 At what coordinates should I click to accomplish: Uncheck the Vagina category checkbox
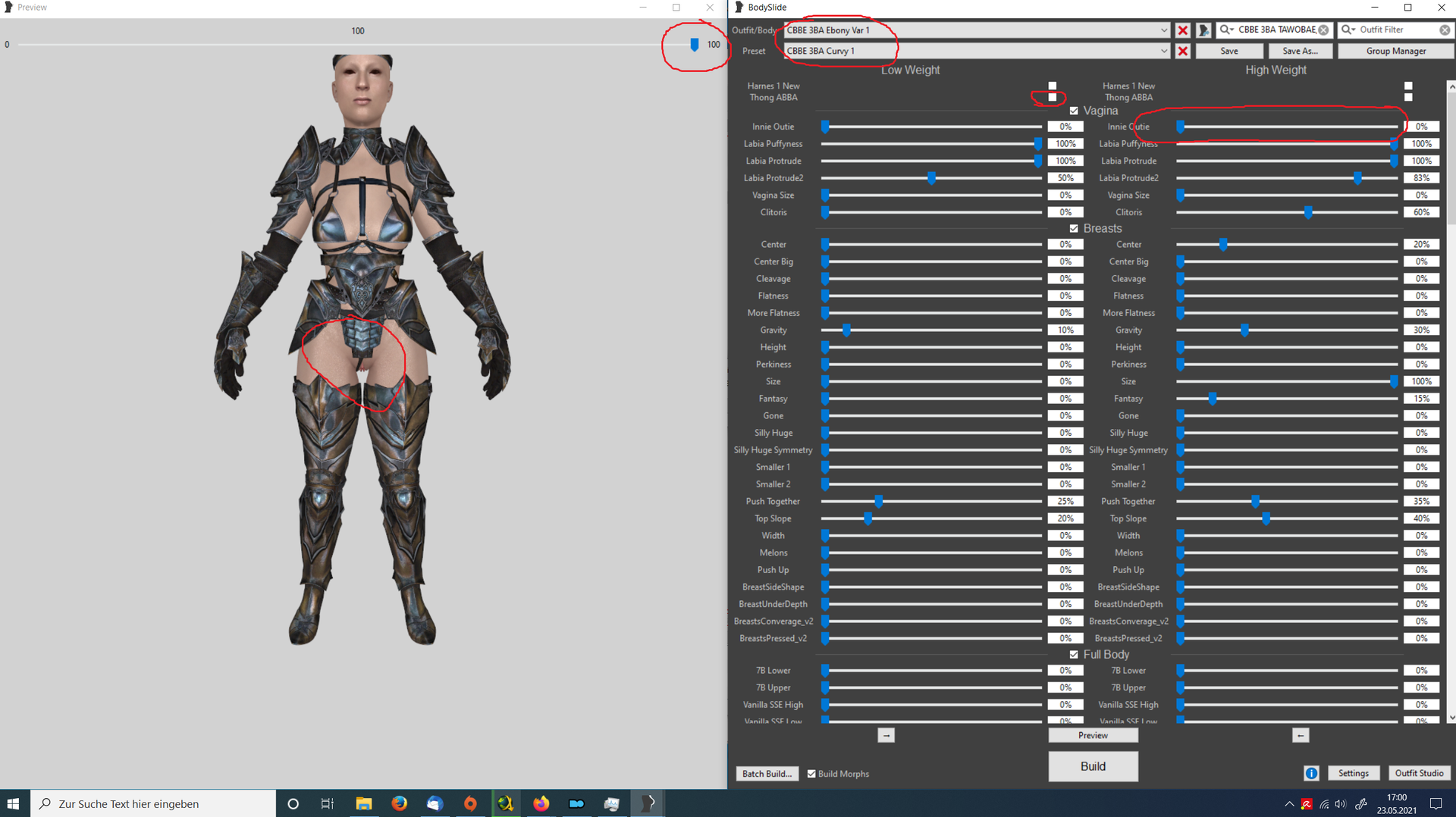[1074, 111]
